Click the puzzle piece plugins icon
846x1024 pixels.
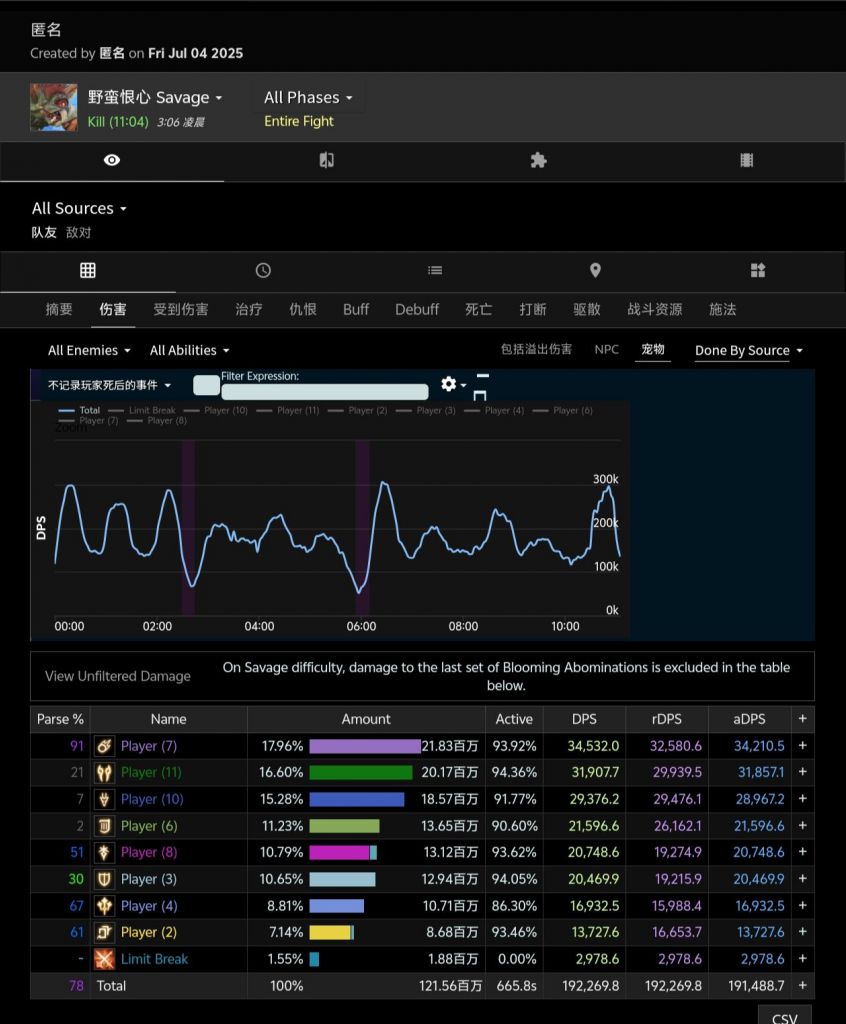point(537,161)
